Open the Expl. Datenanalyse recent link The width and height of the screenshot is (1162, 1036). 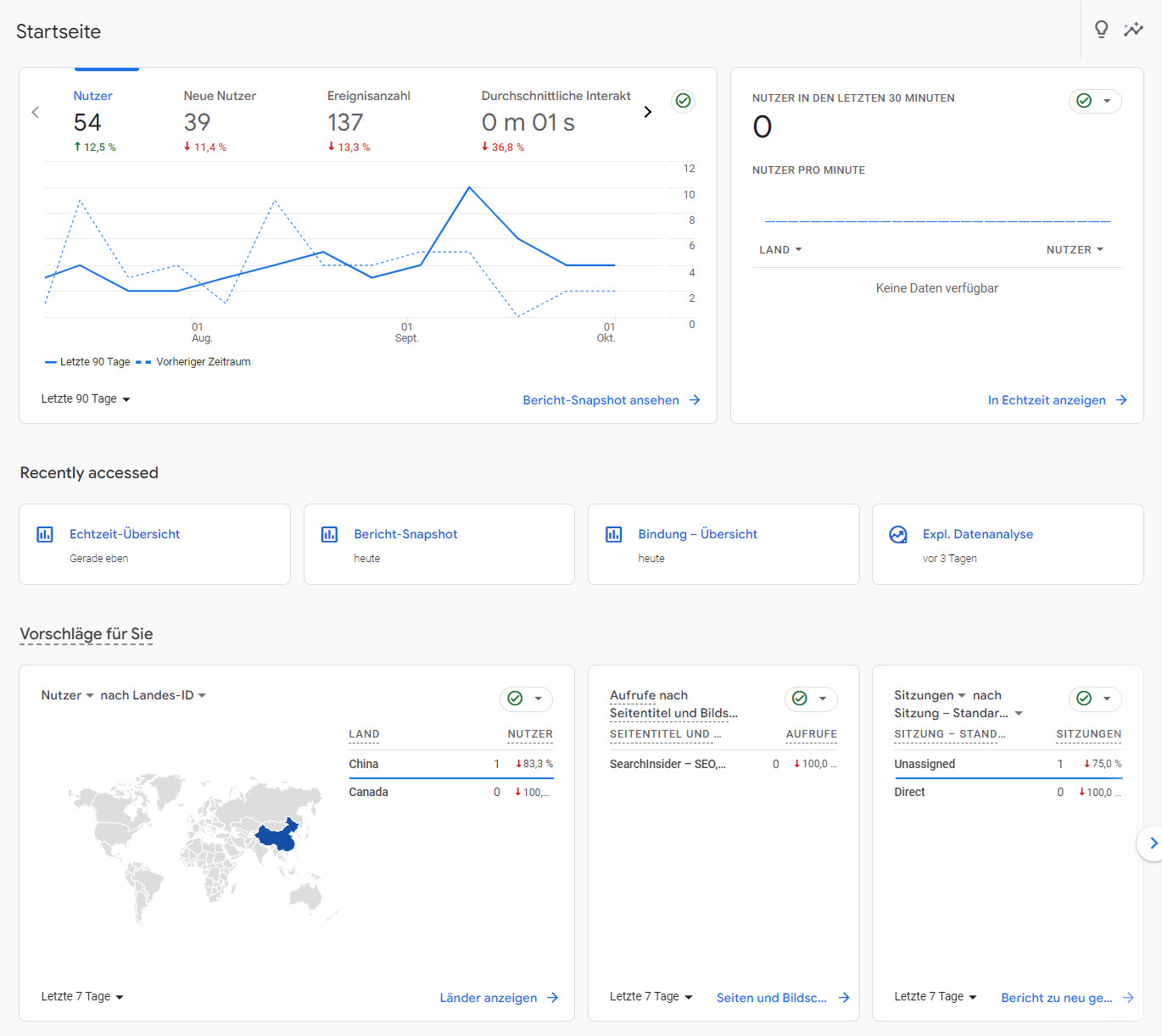(x=978, y=534)
